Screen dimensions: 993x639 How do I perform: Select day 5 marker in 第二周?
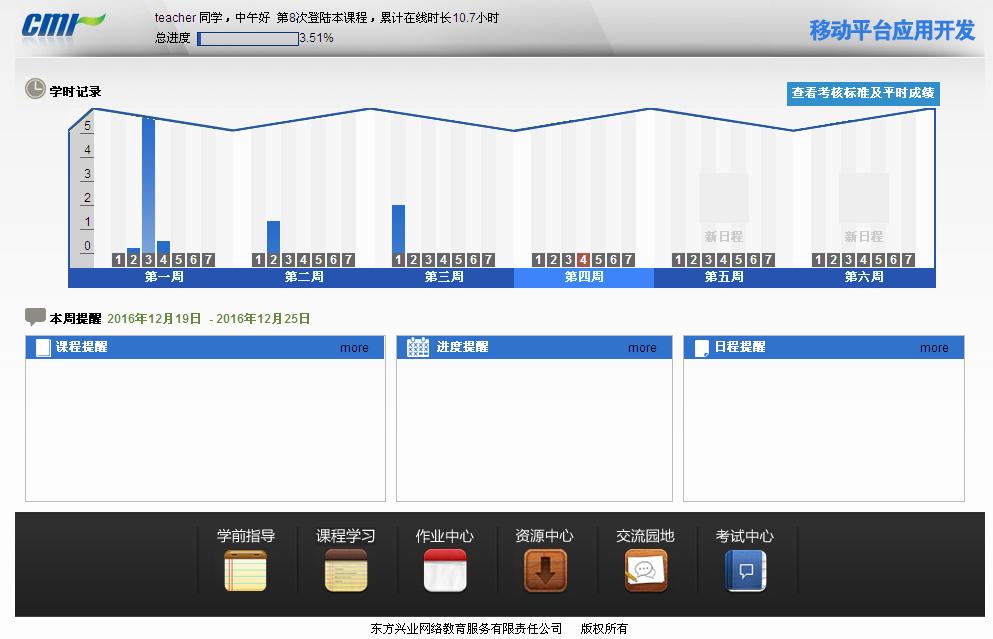[319, 260]
